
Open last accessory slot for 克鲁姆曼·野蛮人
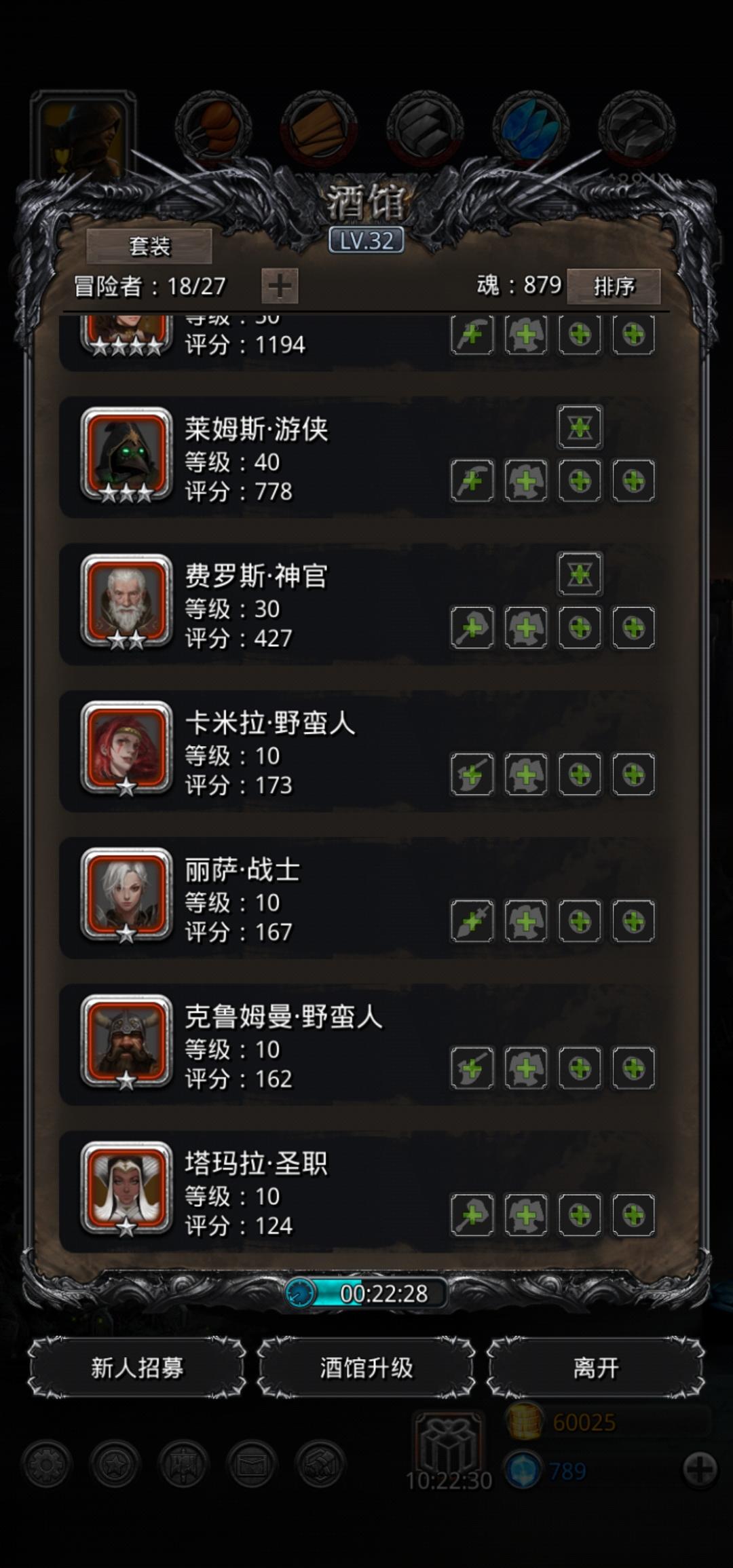(633, 1068)
